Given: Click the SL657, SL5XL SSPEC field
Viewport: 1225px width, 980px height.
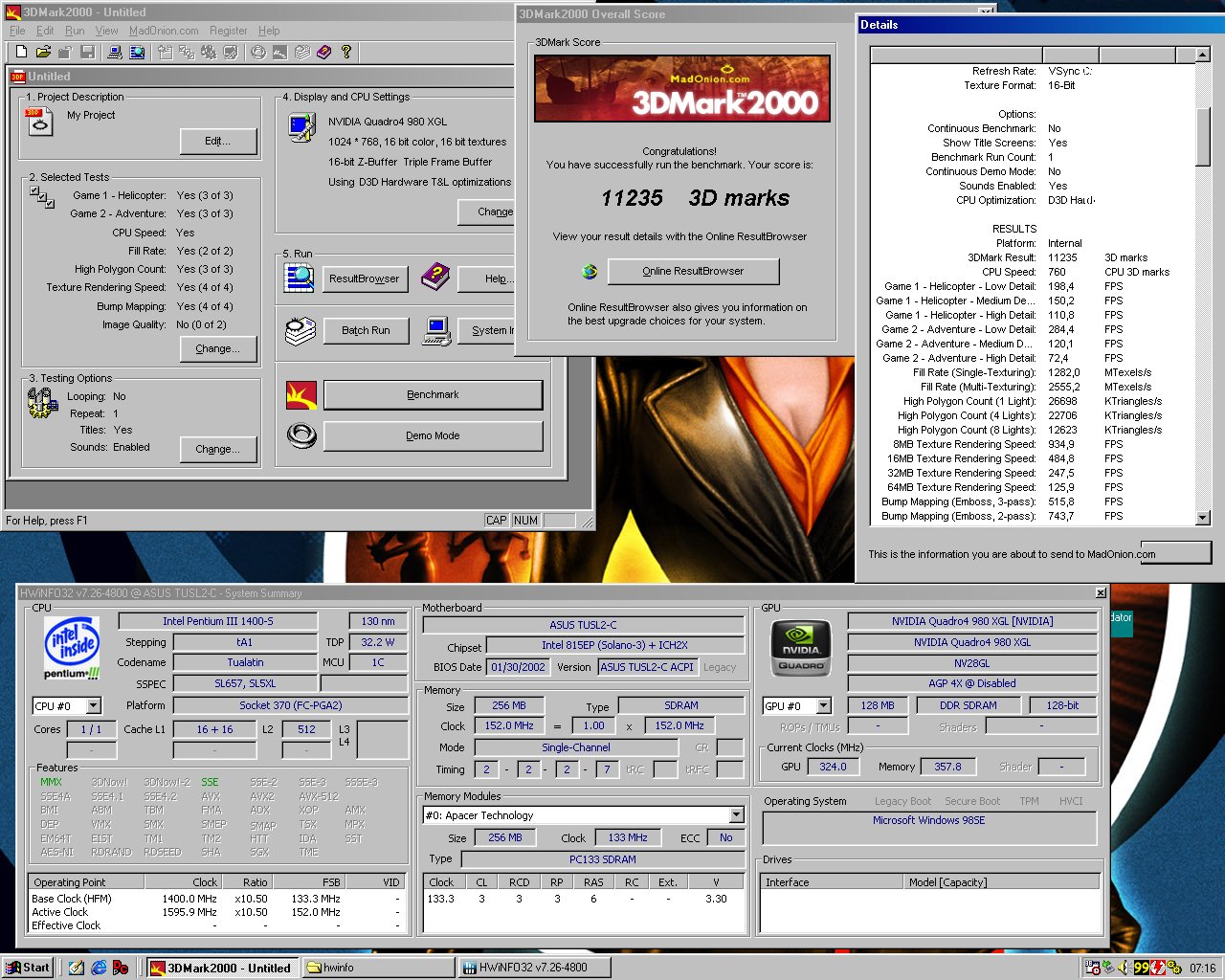Looking at the screenshot, I should (245, 683).
